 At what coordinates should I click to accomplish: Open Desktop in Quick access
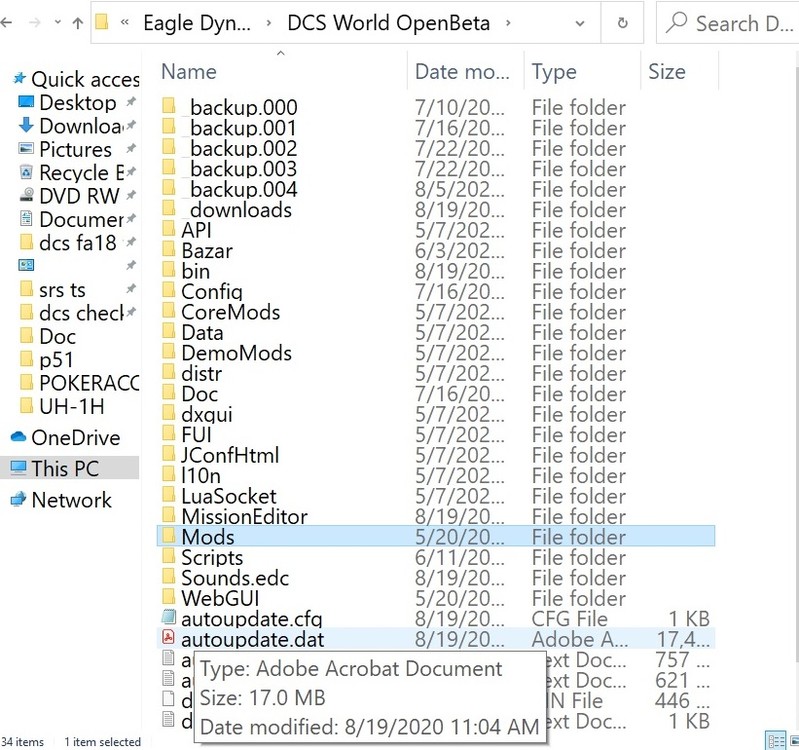click(x=77, y=102)
